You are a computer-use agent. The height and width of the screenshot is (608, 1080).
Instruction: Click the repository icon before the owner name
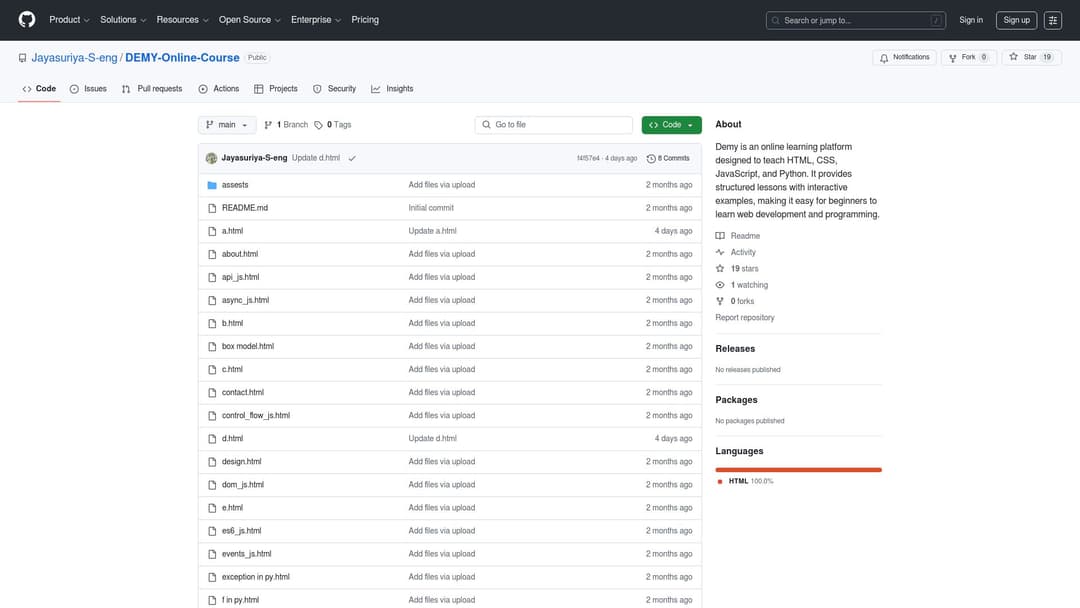coord(23,59)
